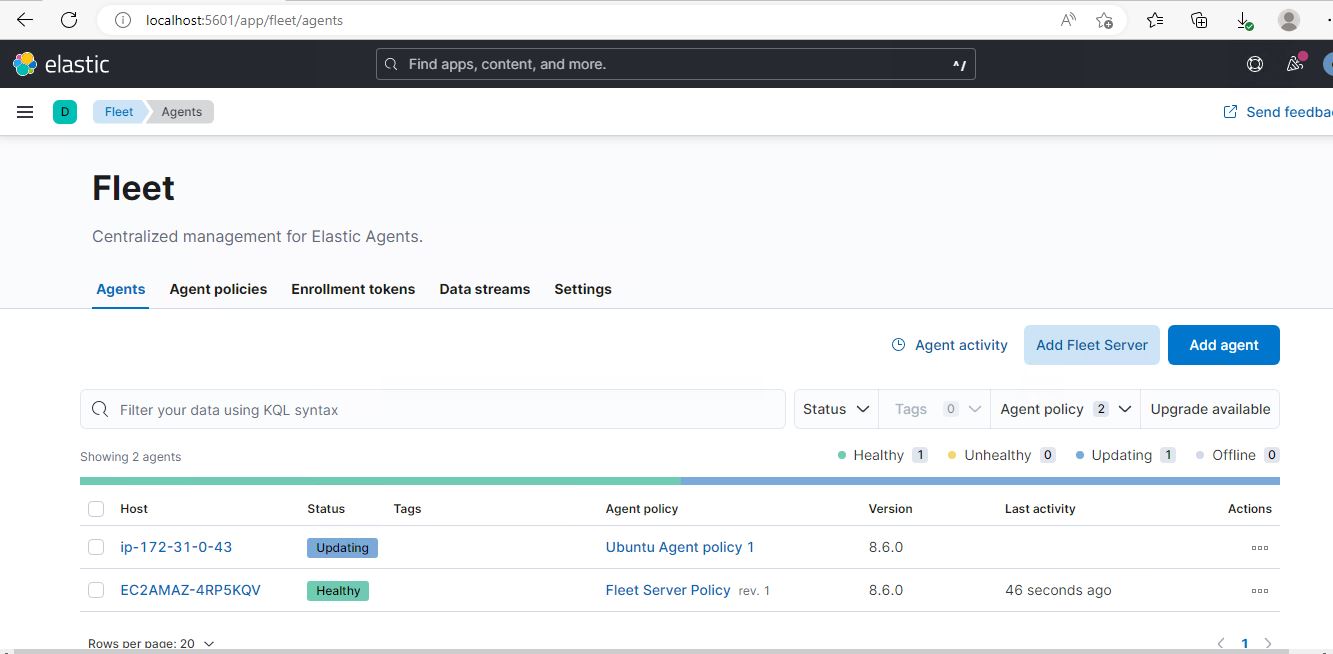Image resolution: width=1333 pixels, height=654 pixels.
Task: Open the Data streams tab
Action: click(484, 289)
